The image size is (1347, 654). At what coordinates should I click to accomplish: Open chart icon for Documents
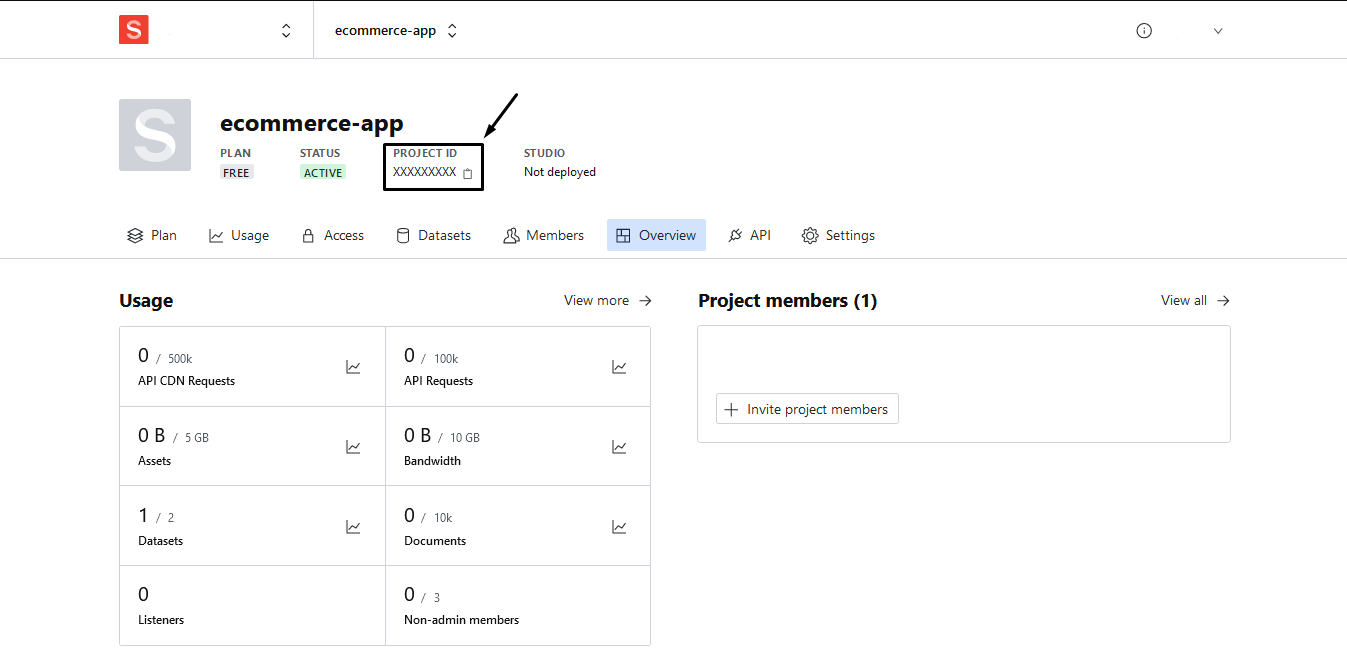pos(619,527)
